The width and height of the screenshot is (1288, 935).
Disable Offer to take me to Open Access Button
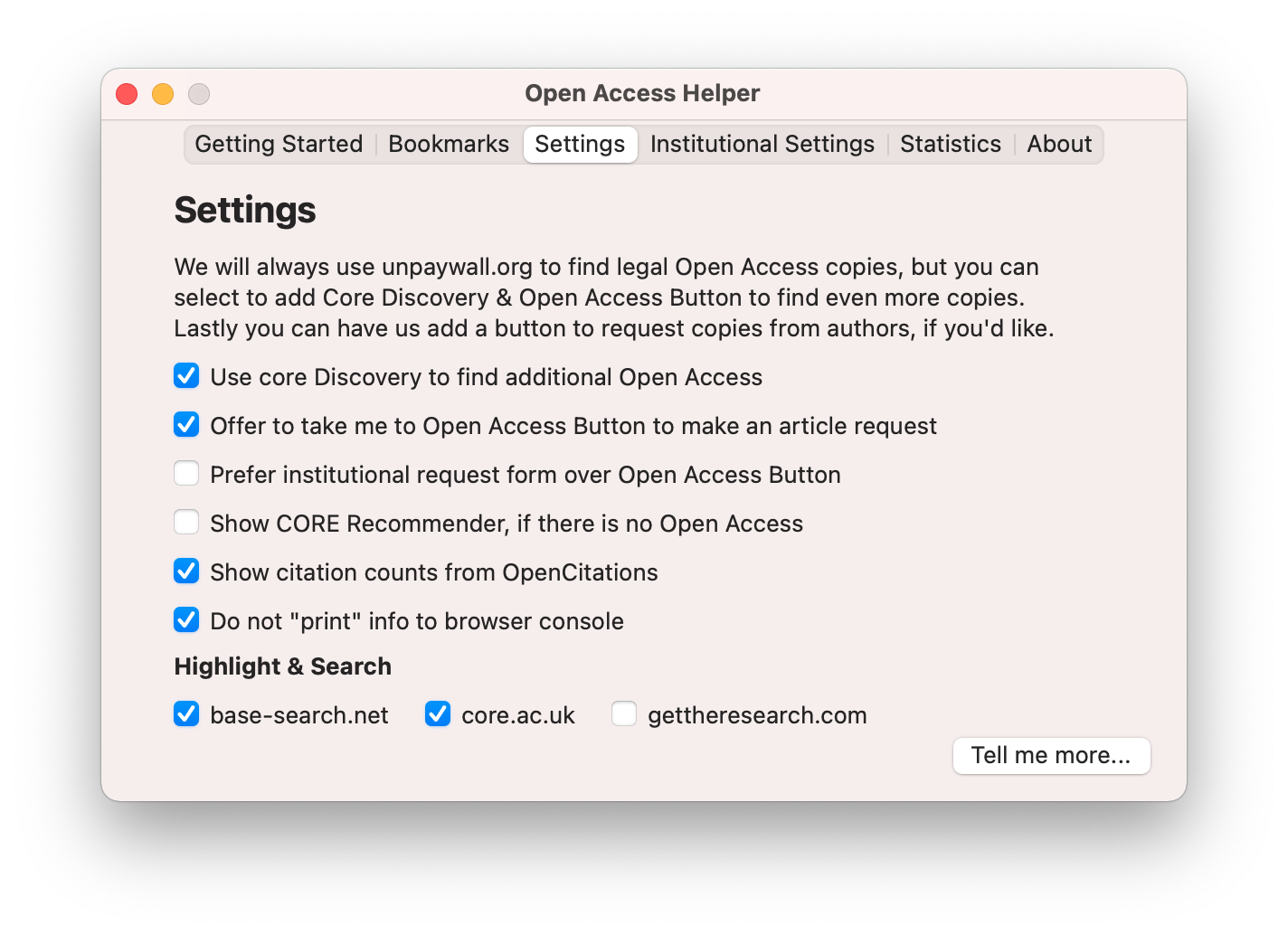coord(186,424)
